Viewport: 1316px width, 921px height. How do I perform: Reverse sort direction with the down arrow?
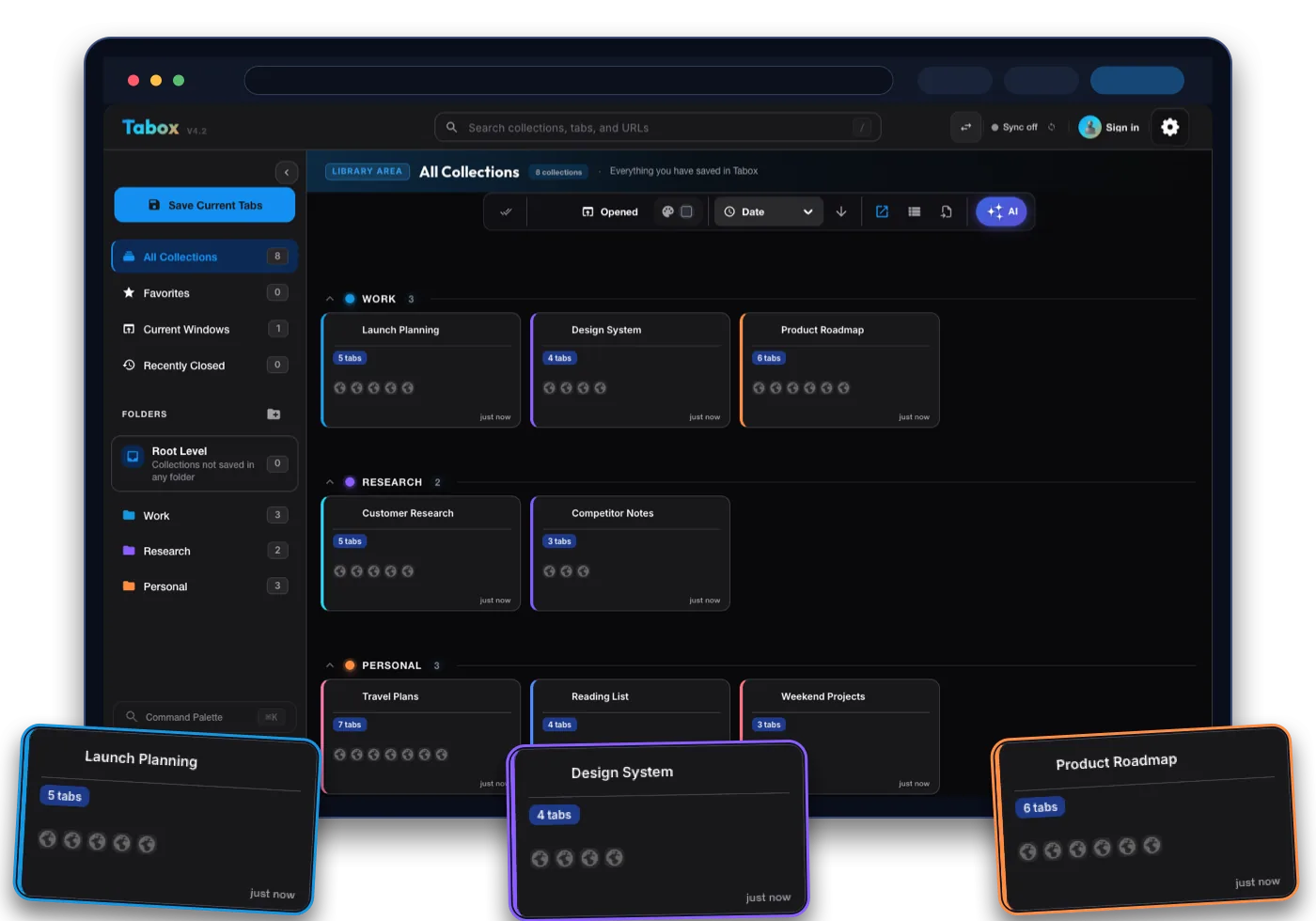(841, 211)
